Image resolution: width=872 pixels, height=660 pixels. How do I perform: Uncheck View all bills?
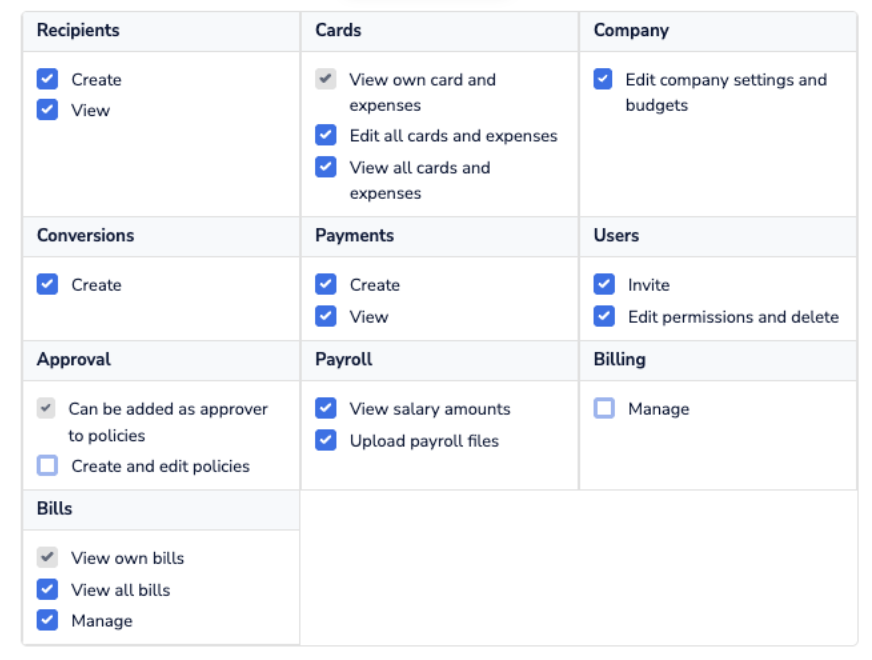coord(47,589)
